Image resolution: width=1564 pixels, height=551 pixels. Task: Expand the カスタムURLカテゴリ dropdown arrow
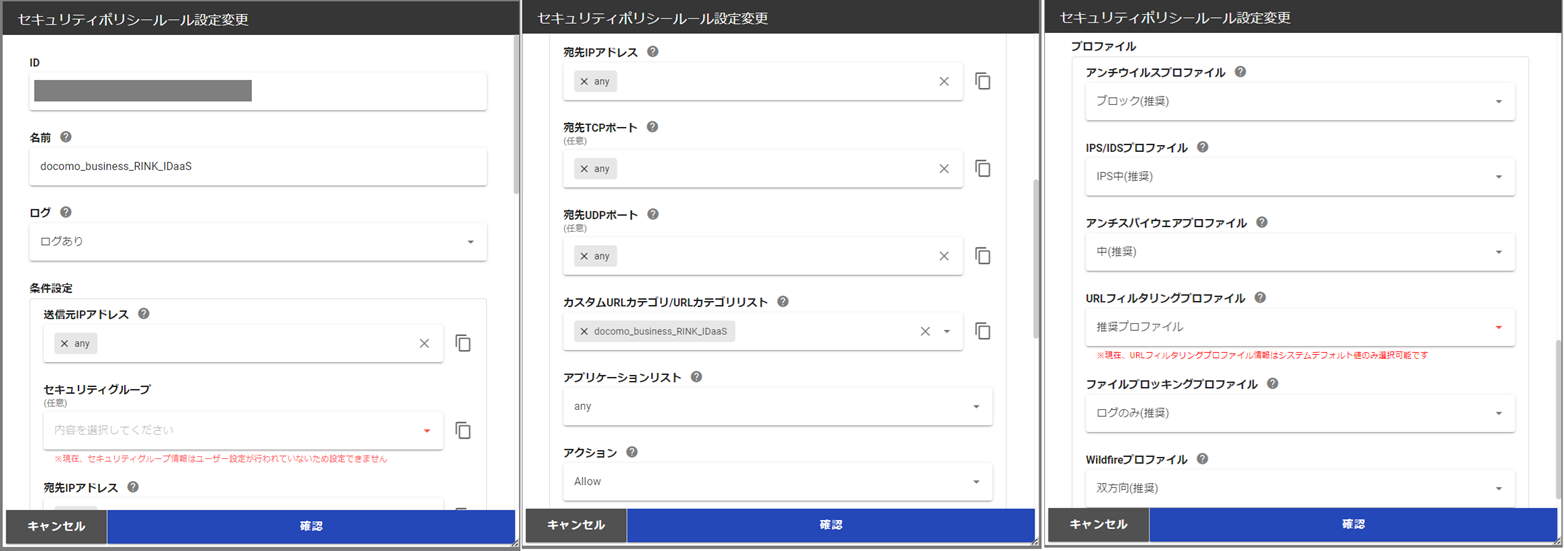click(x=947, y=331)
